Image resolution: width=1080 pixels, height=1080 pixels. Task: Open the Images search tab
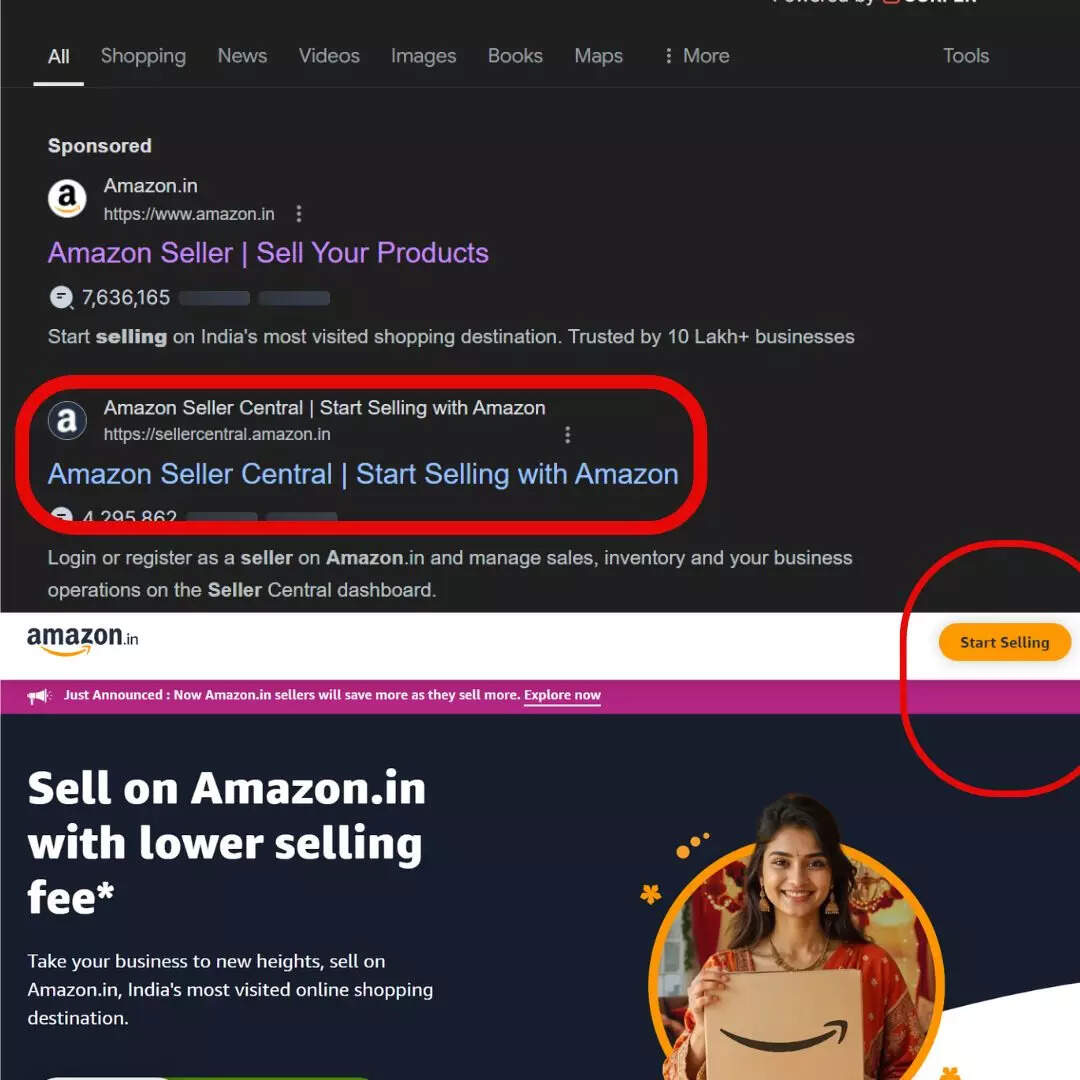click(424, 56)
